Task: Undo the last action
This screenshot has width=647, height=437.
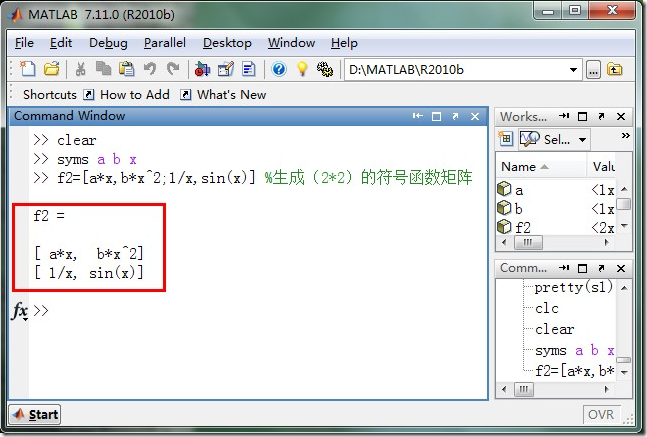Action: pyautogui.click(x=150, y=69)
